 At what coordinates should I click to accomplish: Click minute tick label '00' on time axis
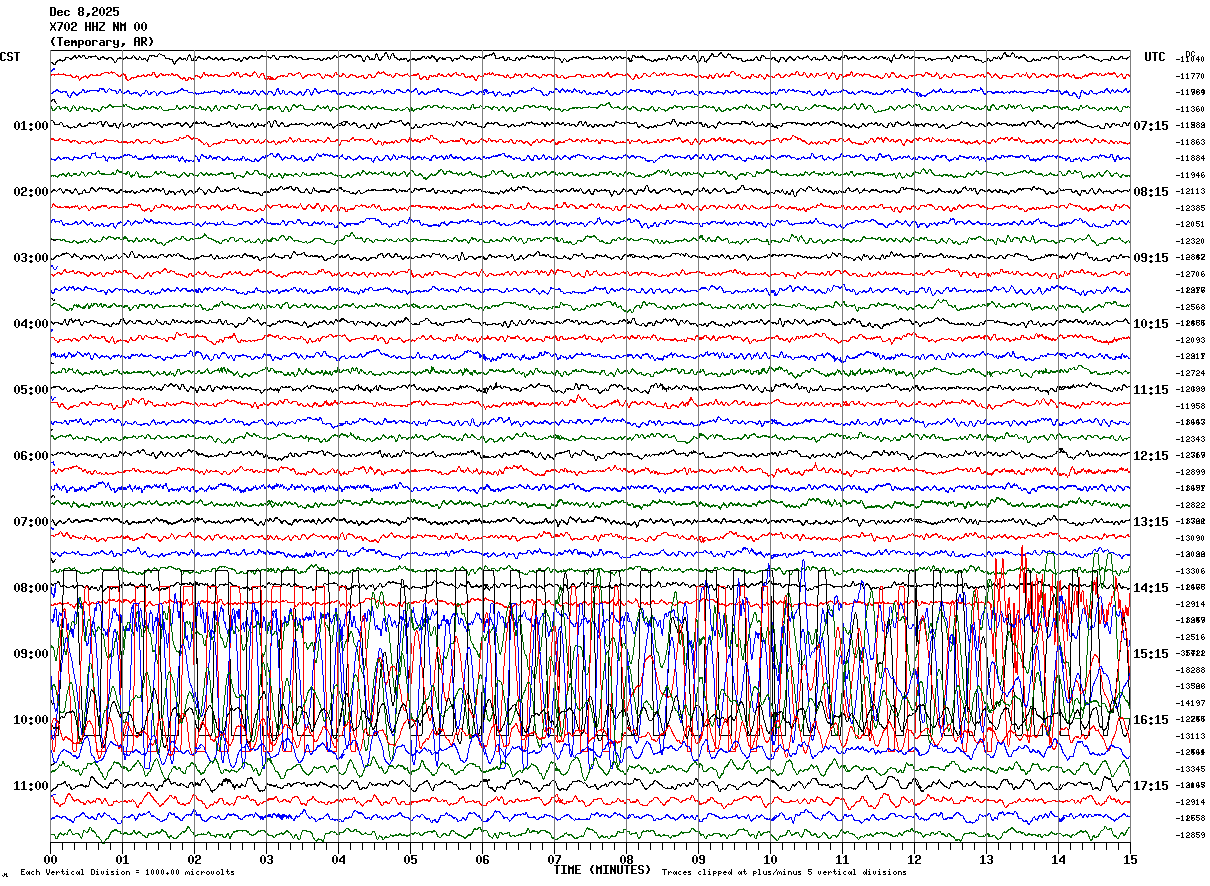[50, 859]
